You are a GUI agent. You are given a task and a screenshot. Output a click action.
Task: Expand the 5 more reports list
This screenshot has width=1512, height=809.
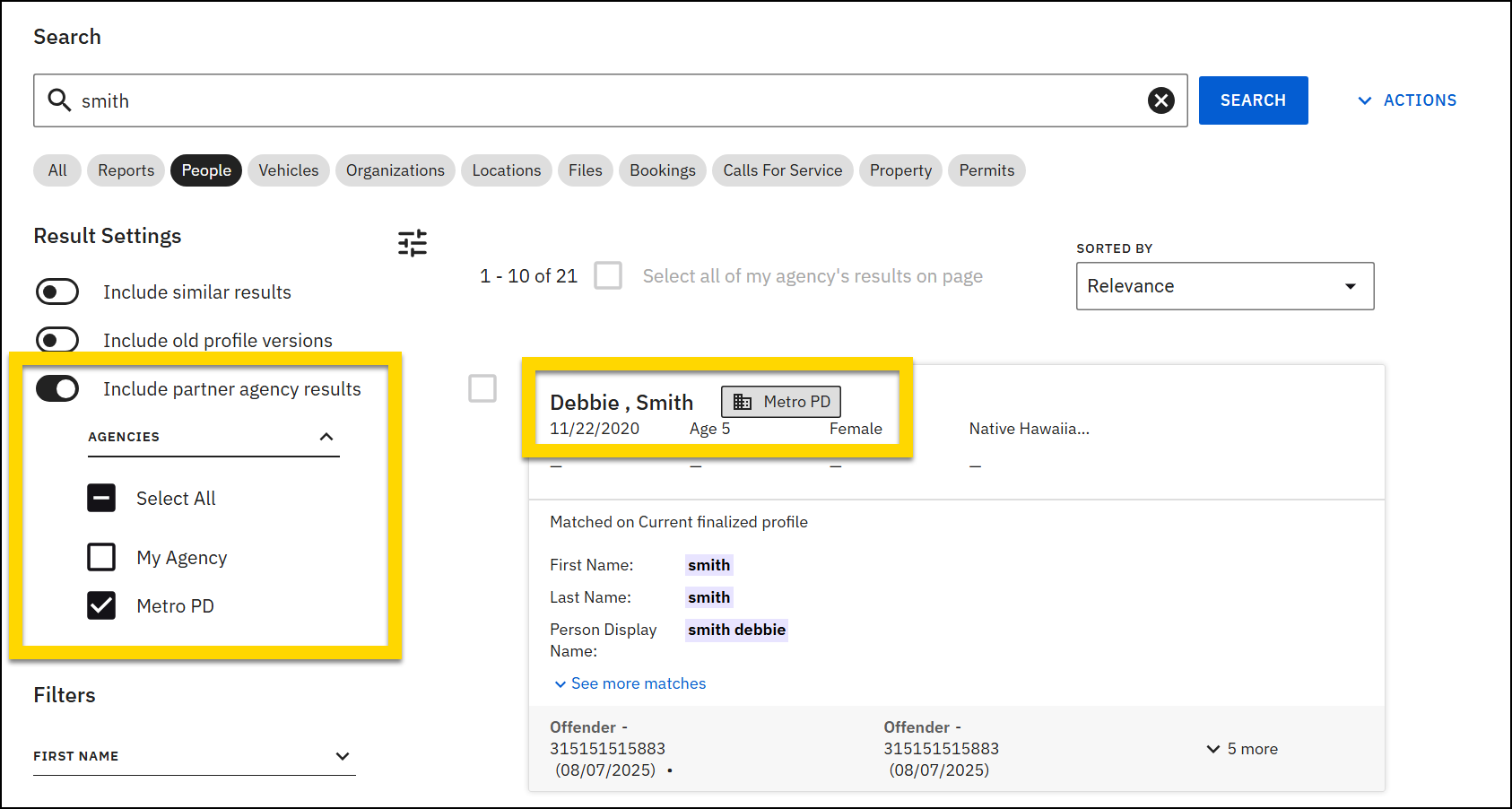point(1242,749)
